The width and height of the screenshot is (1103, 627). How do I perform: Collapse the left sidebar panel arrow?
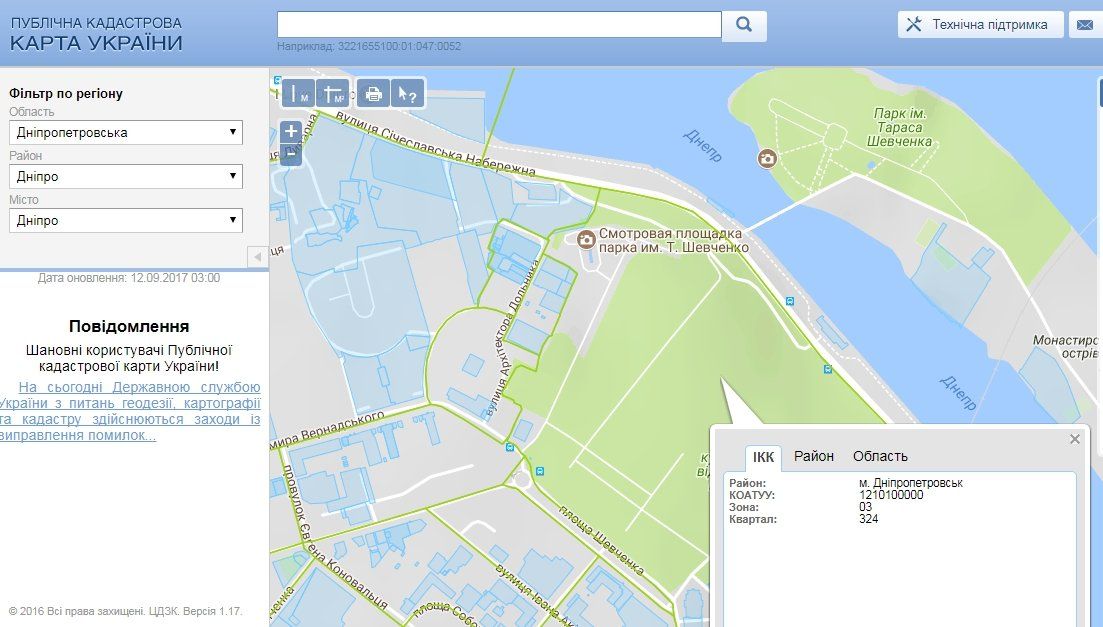point(257,257)
